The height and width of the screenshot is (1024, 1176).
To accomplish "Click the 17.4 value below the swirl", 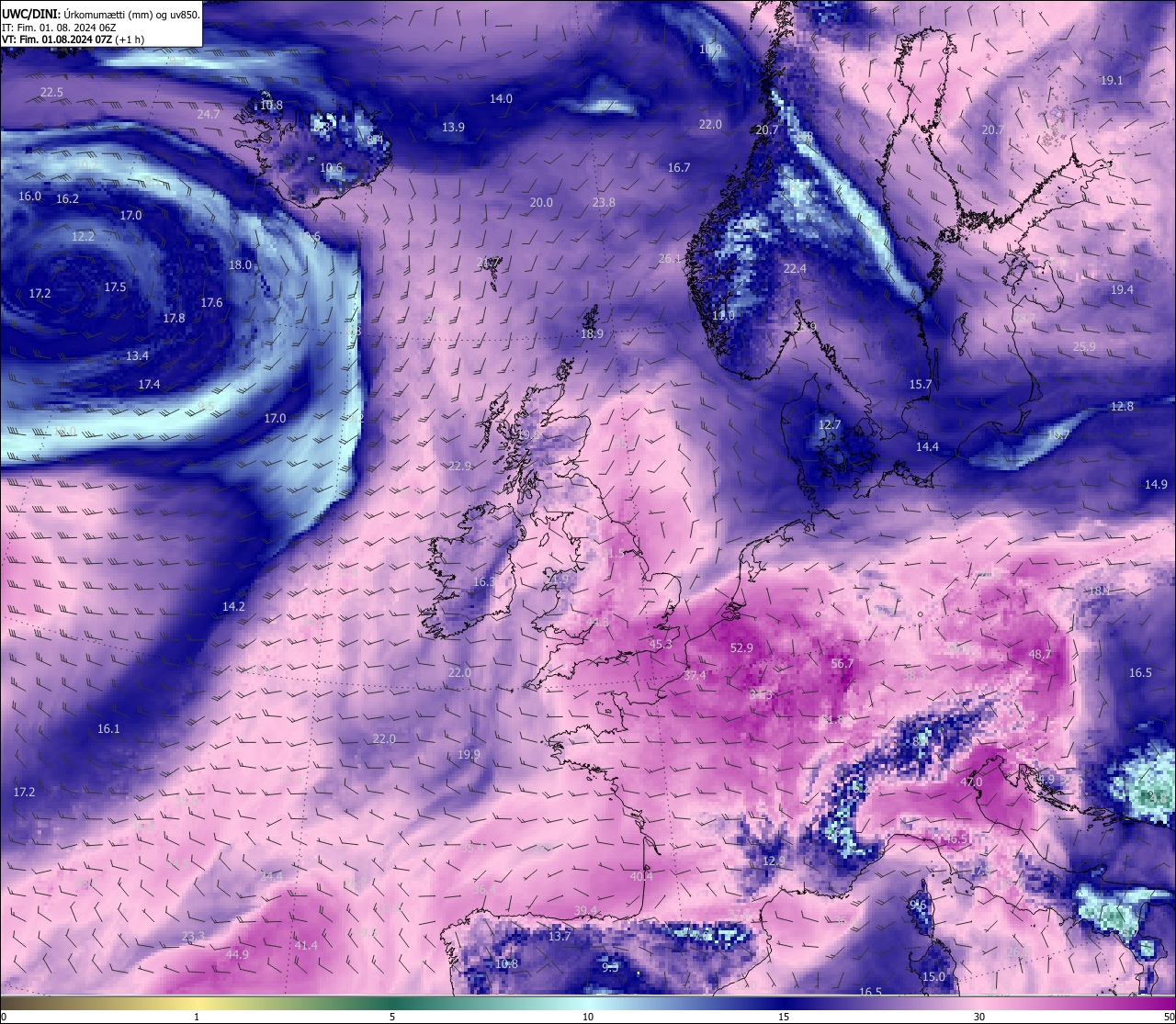I will pyautogui.click(x=149, y=385).
